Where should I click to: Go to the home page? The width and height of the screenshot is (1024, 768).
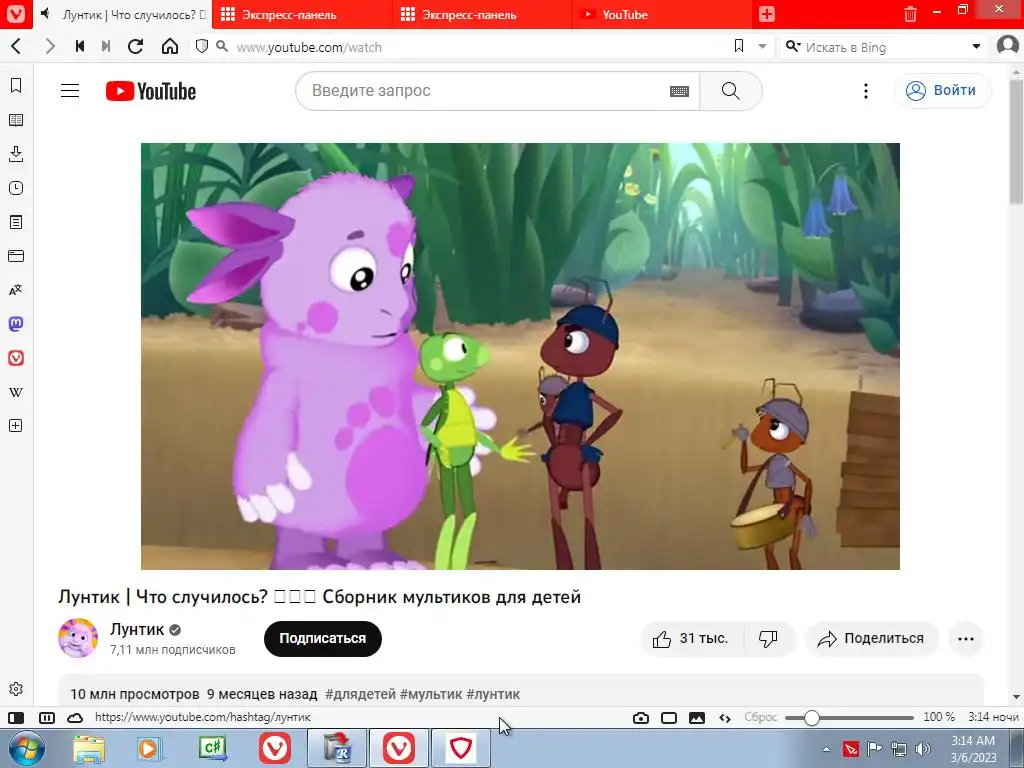(x=170, y=46)
